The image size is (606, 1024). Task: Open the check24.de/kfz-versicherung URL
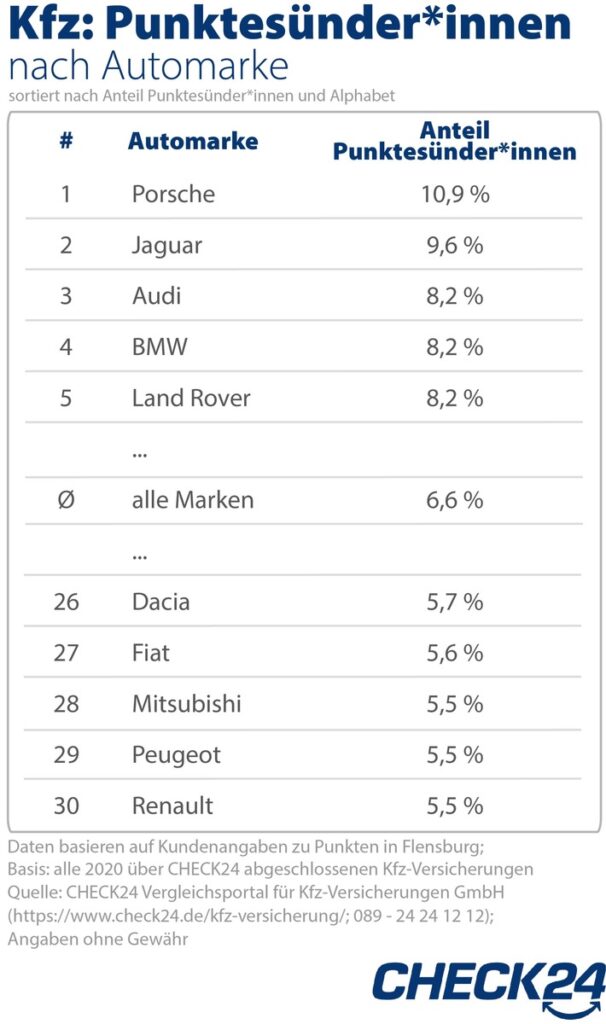[178, 916]
